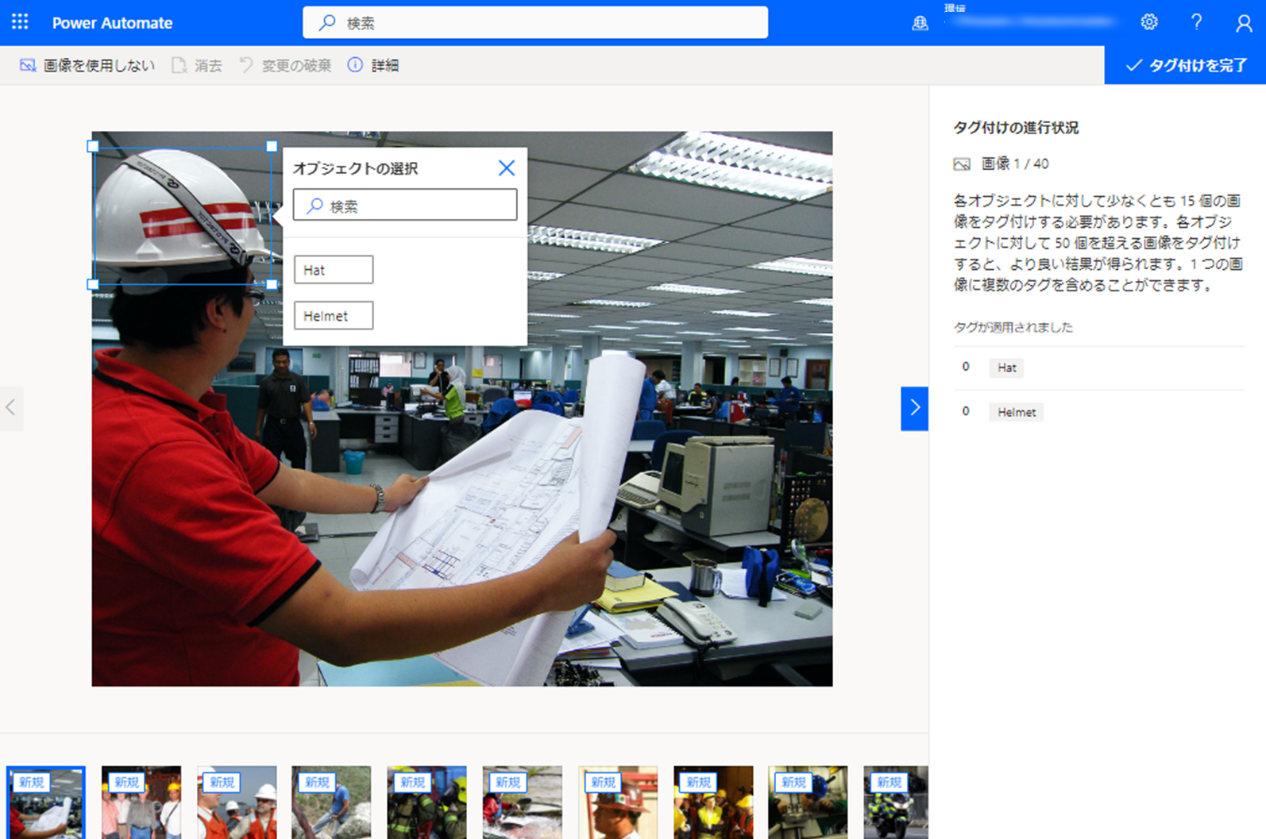Image resolution: width=1266 pixels, height=839 pixels.
Task: Click the top-right handle of the selection box
Action: [272, 146]
